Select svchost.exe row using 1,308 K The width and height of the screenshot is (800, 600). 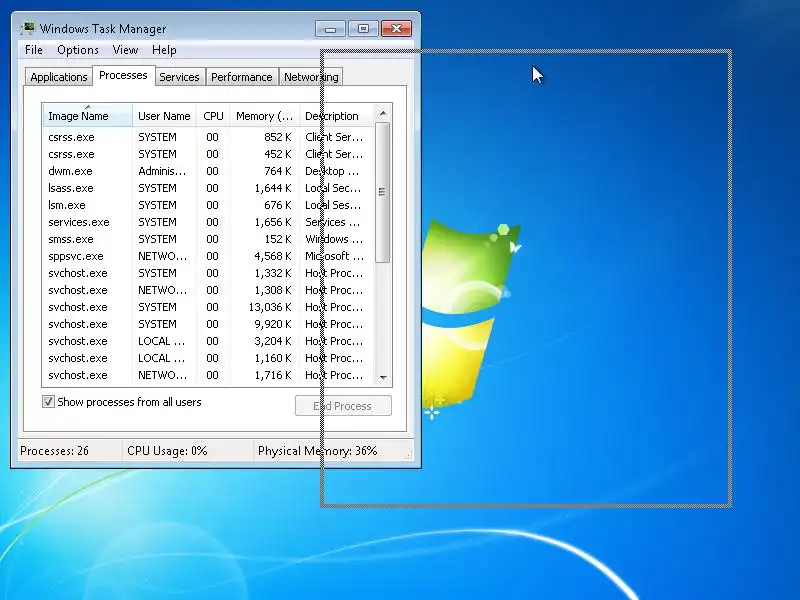pos(208,290)
